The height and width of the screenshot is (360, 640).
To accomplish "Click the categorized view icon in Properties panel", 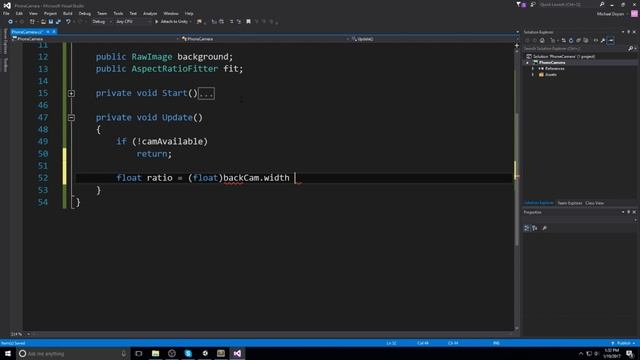I will click(x=527, y=228).
